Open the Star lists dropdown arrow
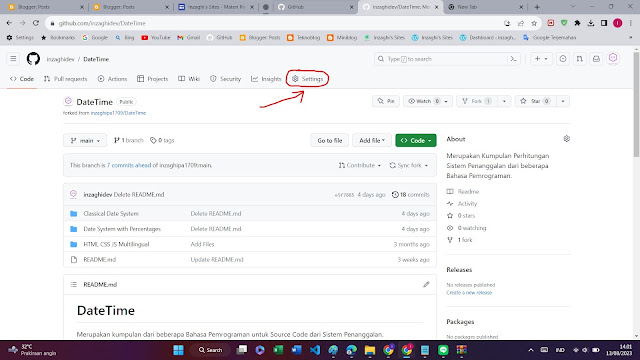 (x=563, y=101)
